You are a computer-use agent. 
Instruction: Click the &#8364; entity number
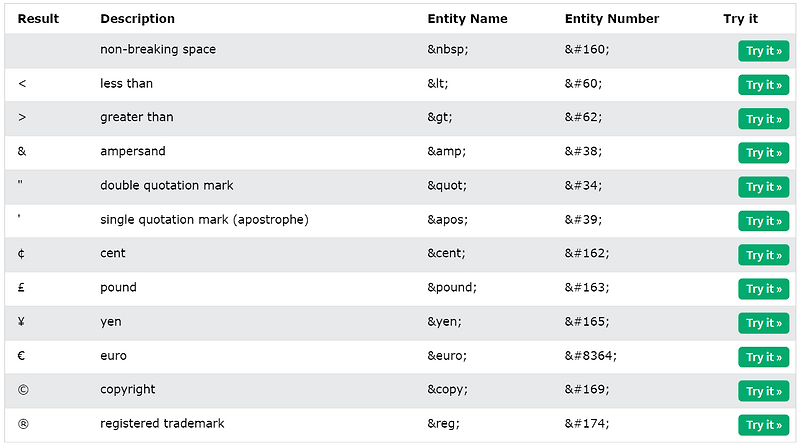590,356
